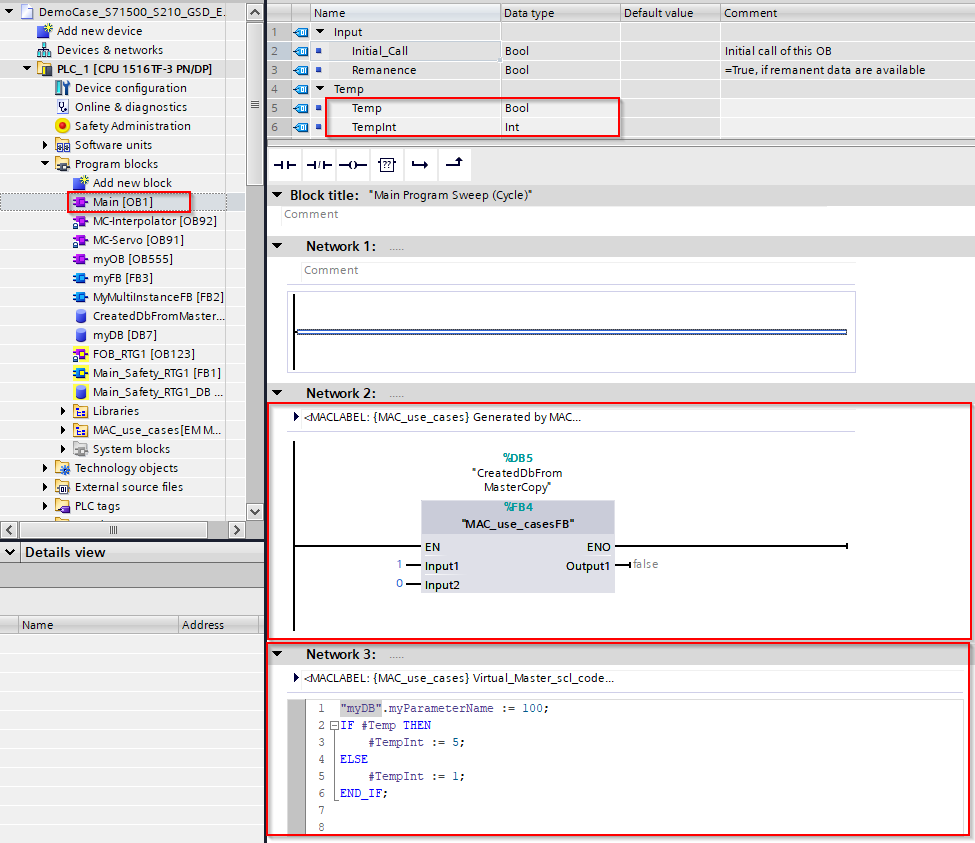Click the PLC tags folder icon
Viewport: 975px width, 843px height.
point(62,506)
